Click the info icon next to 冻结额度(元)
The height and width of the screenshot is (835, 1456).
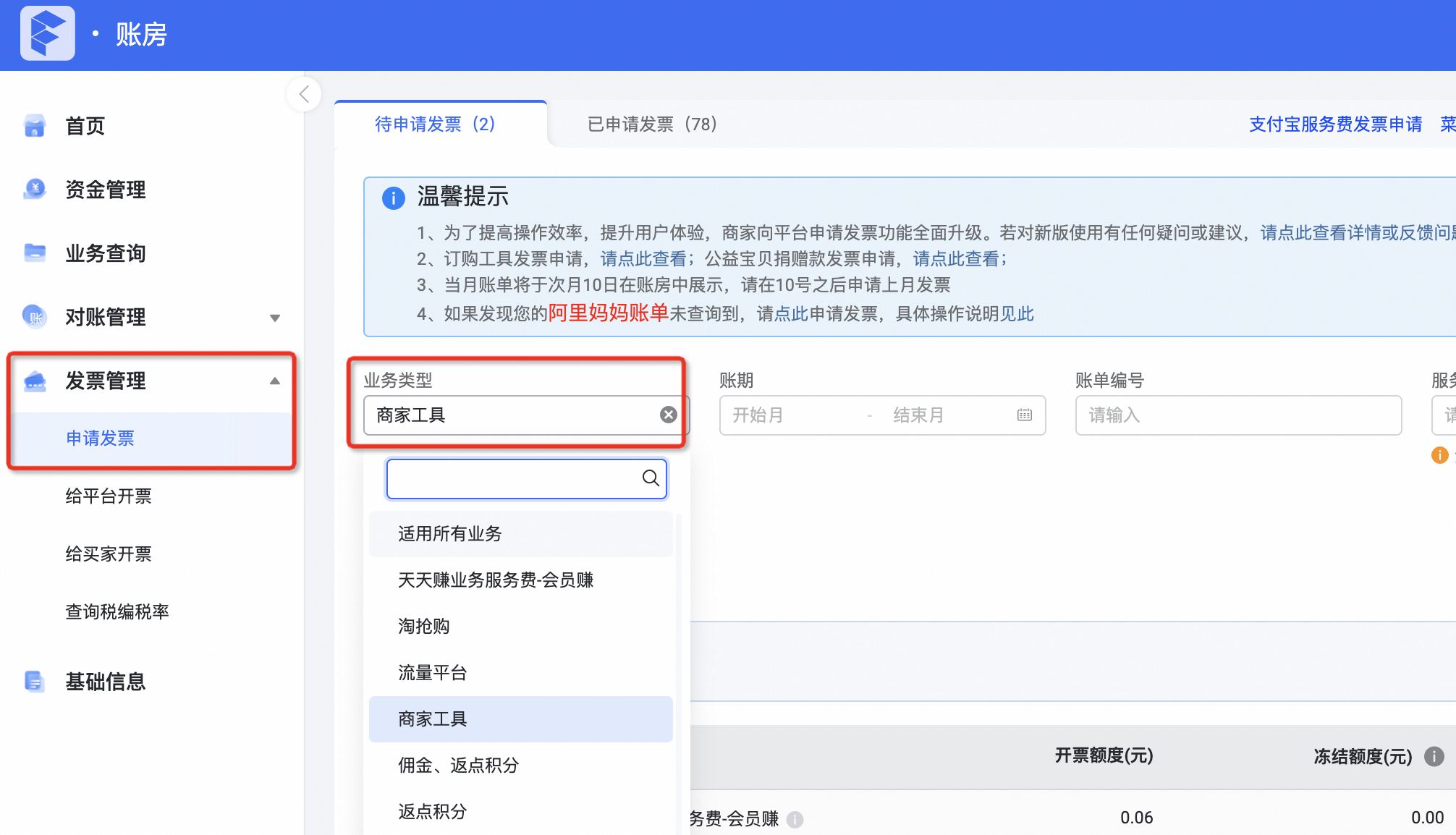(1434, 757)
